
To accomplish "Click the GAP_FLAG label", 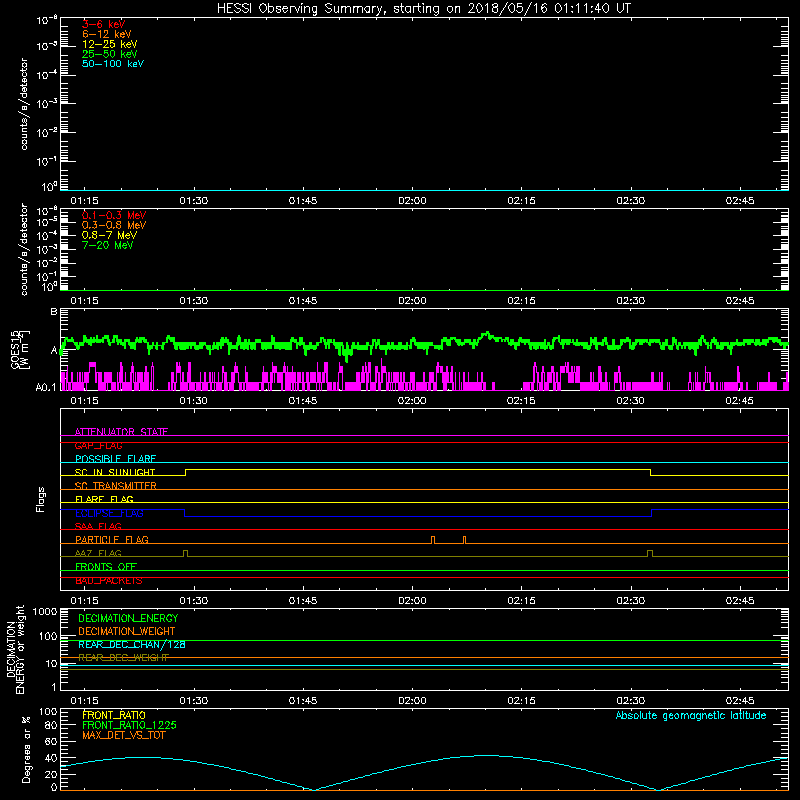I will [98, 445].
